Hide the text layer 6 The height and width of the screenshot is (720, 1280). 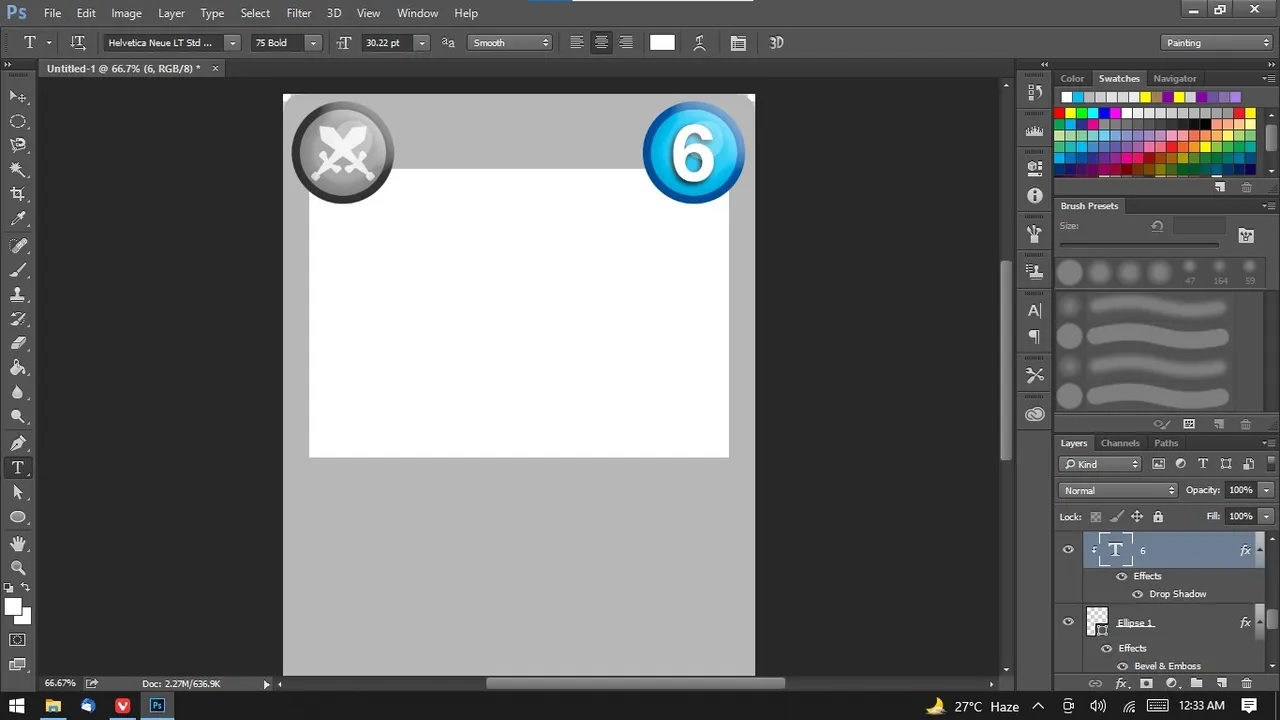[1068, 550]
